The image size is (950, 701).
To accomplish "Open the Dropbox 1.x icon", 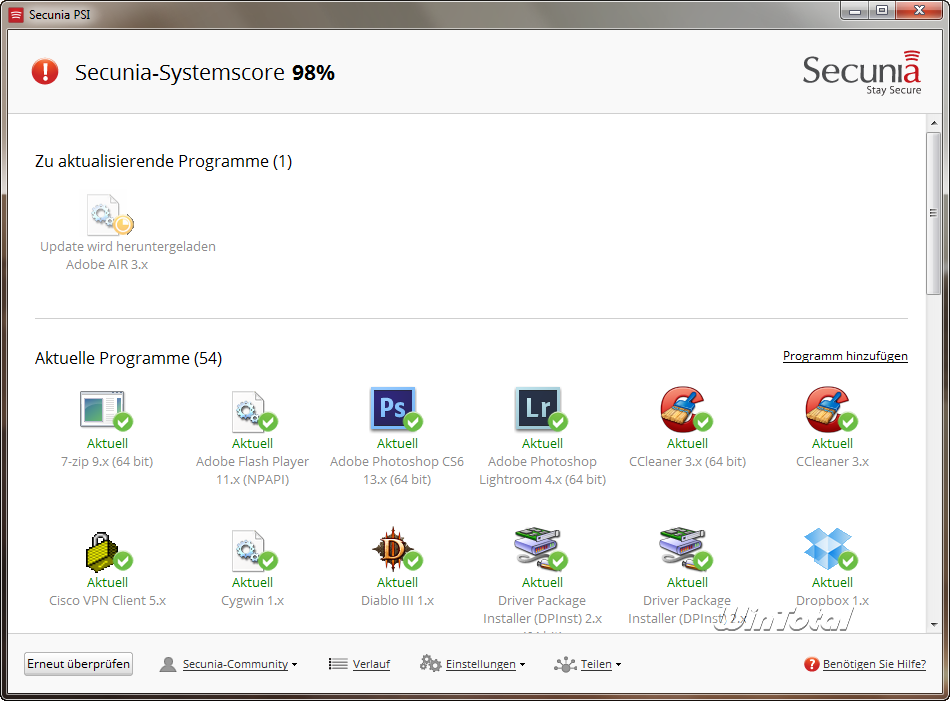I will [x=830, y=549].
